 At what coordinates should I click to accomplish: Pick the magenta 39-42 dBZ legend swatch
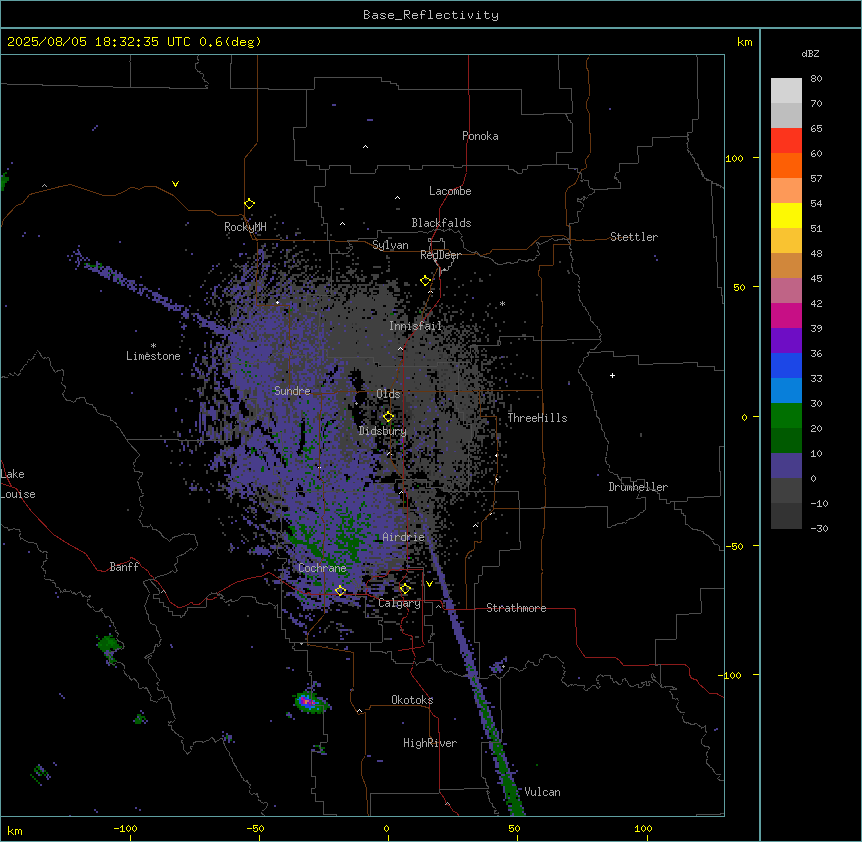tap(786, 315)
